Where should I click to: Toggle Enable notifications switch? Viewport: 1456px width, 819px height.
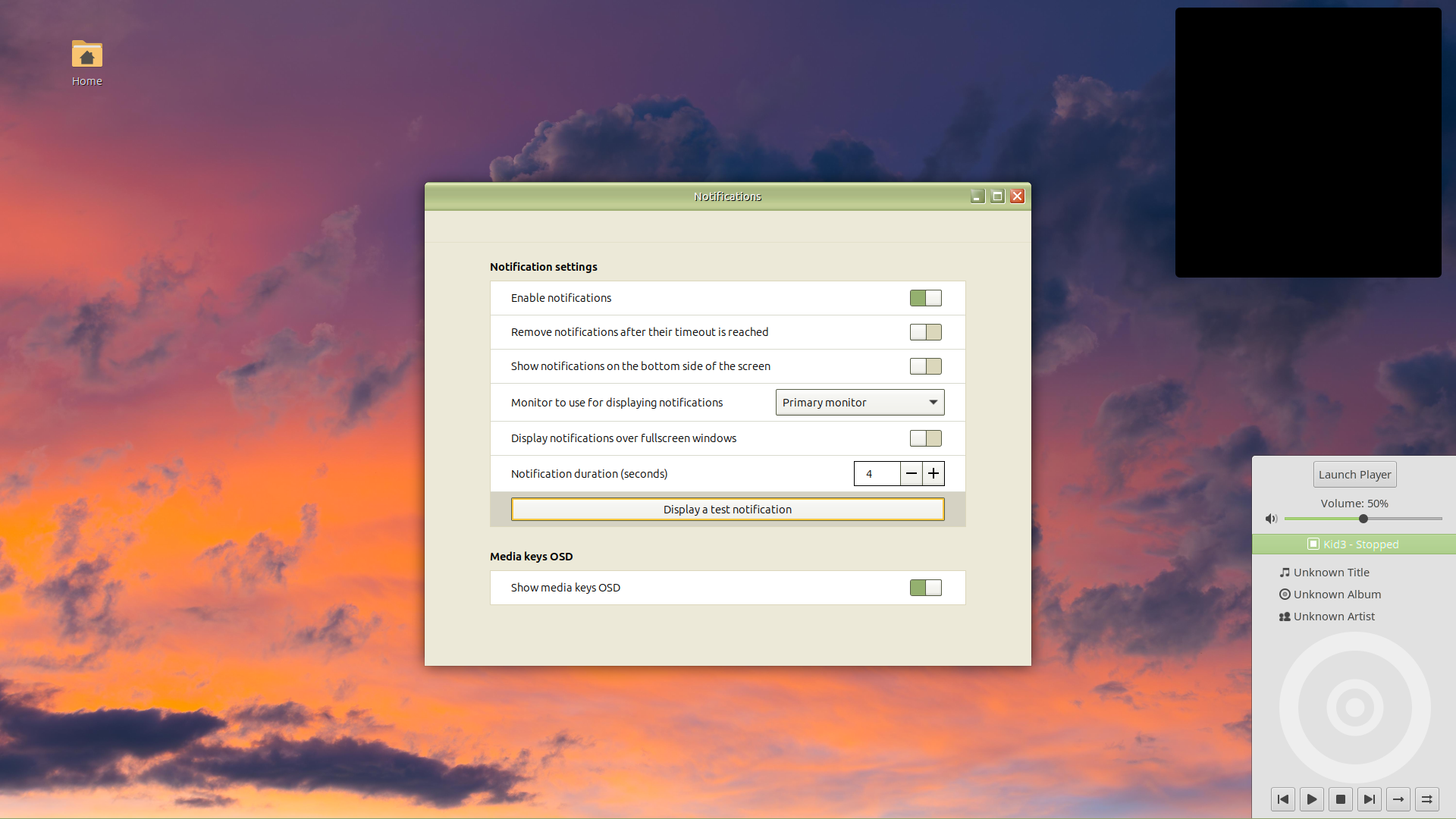(925, 298)
